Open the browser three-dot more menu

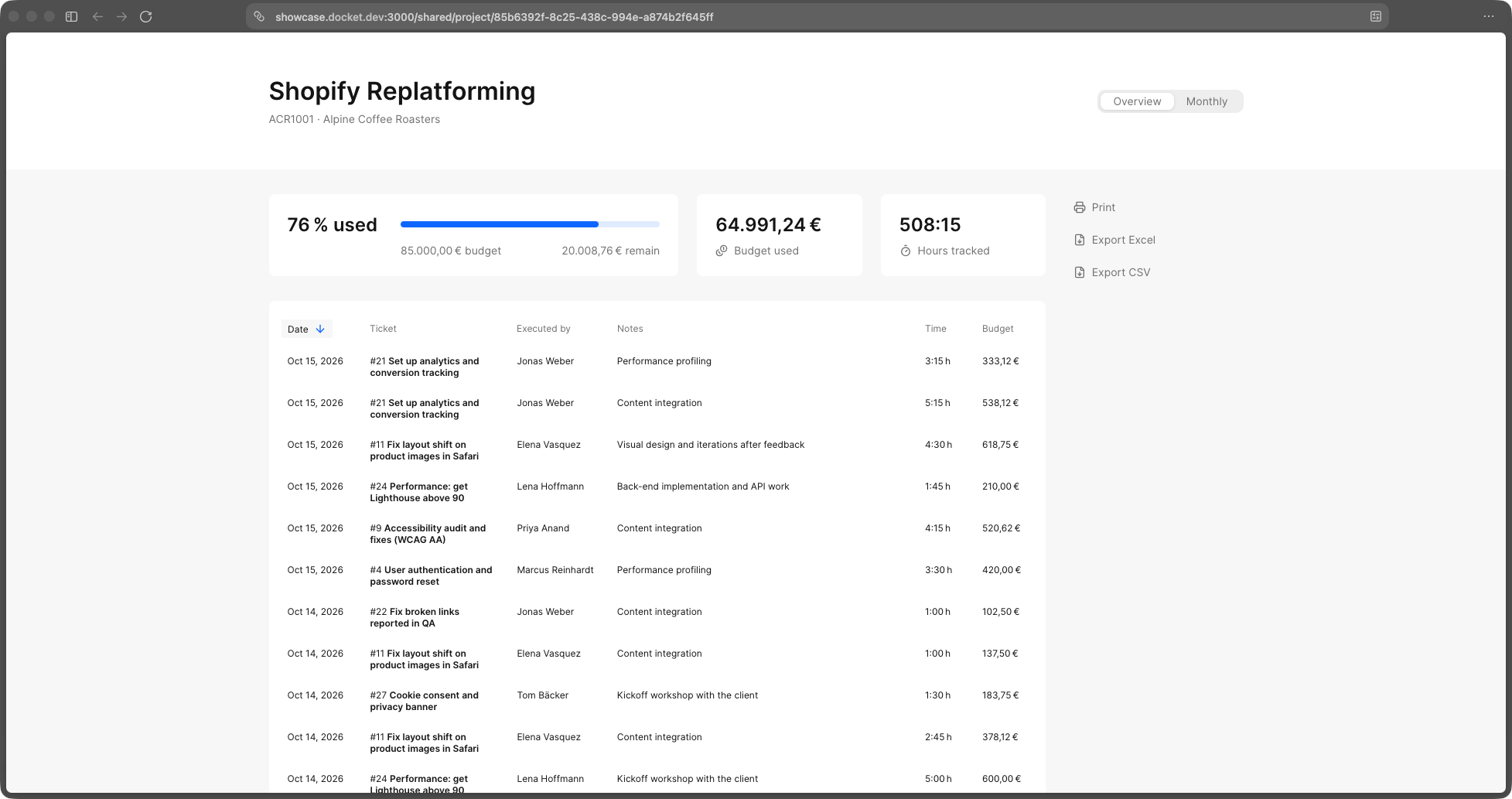tap(1488, 16)
